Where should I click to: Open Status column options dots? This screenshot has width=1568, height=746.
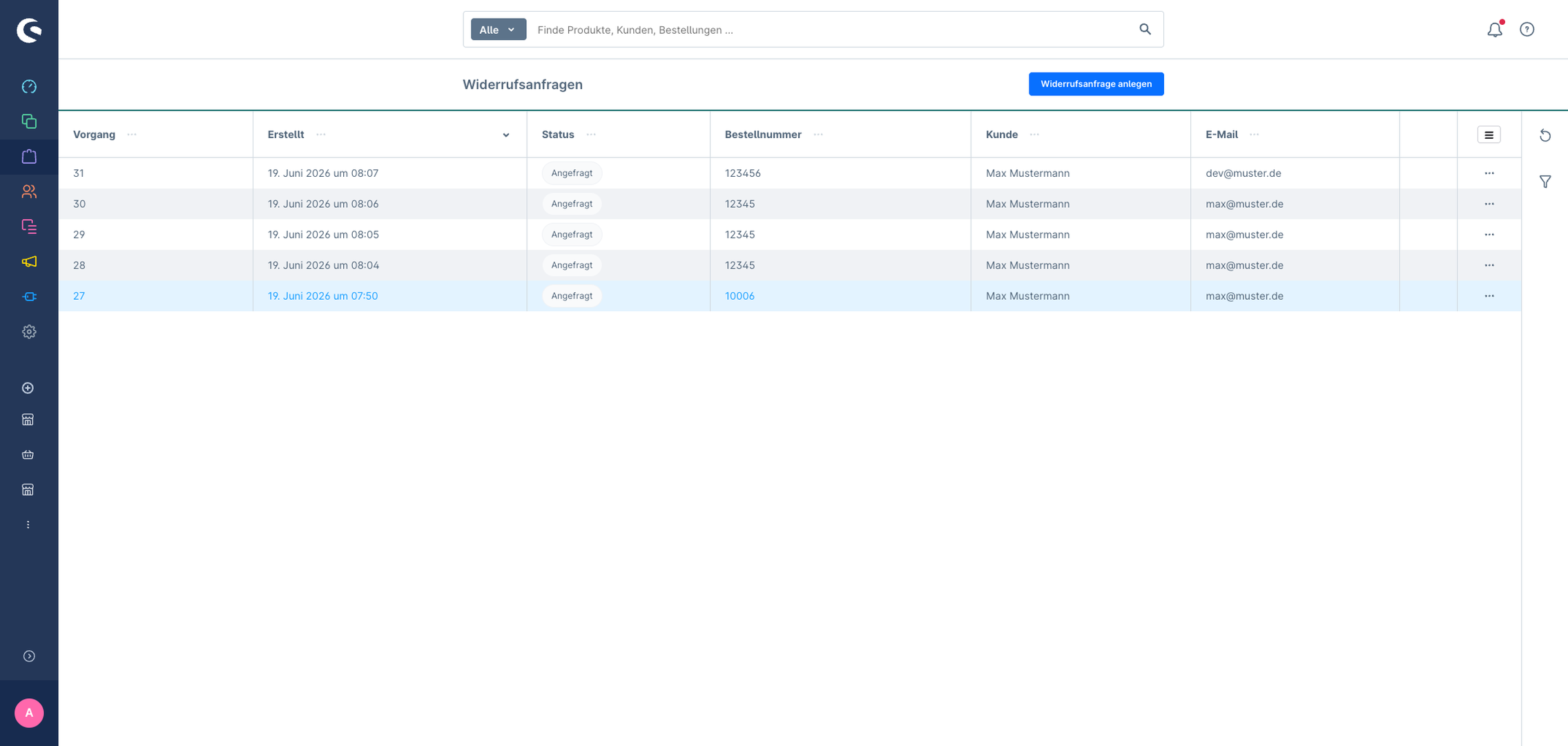591,135
